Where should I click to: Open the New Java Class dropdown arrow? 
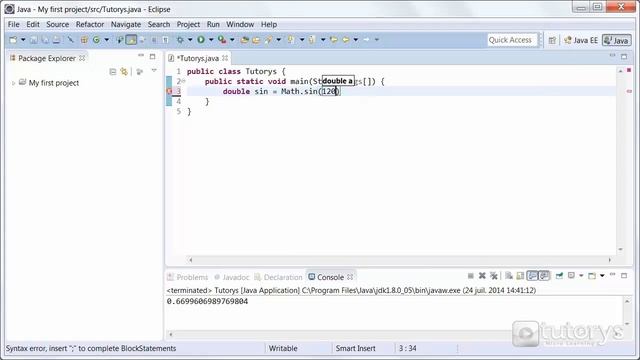pyautogui.click(x=107, y=40)
